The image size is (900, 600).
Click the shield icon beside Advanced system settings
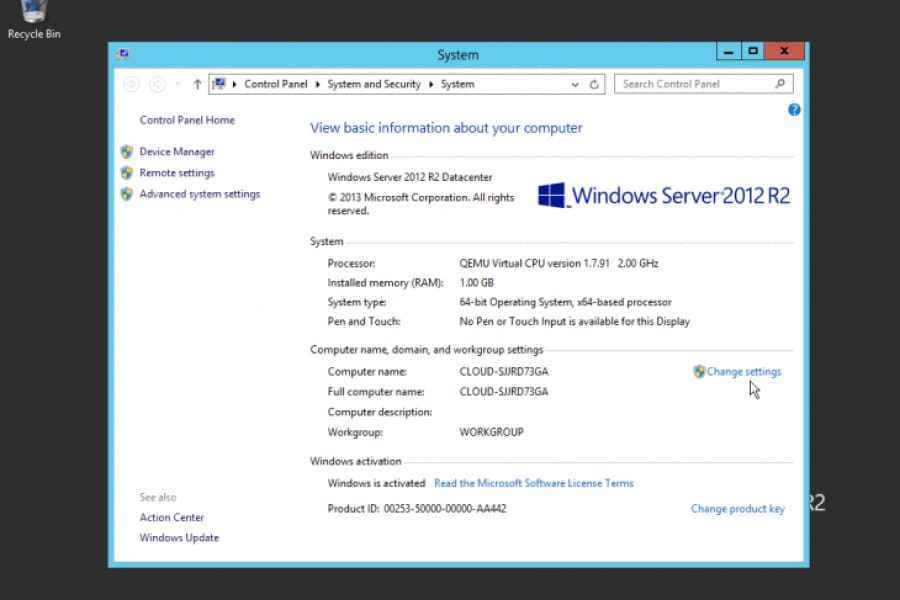coord(127,194)
